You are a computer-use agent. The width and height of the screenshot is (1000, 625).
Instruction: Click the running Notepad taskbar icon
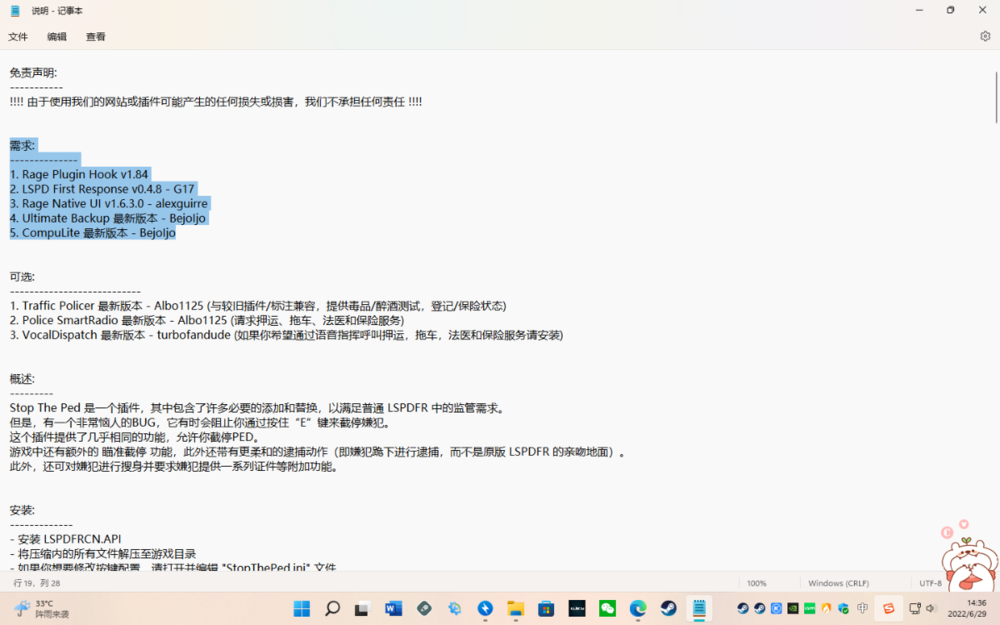699,607
